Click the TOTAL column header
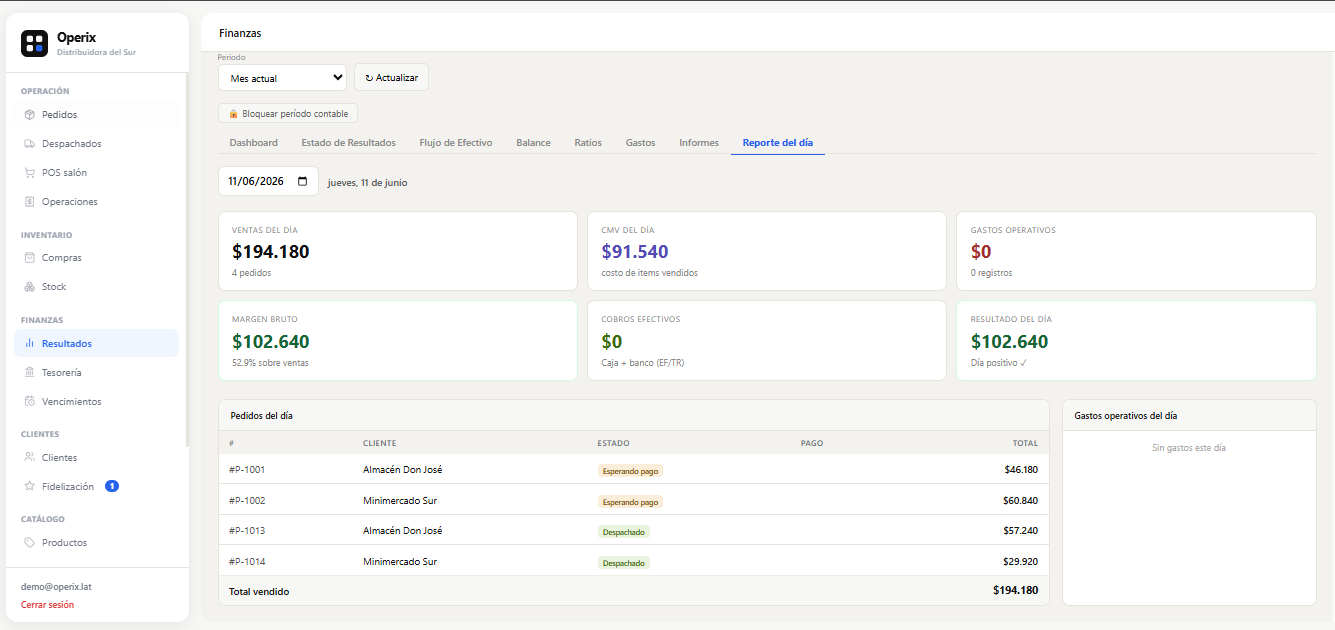Screen dimensions: 1335x630 [x=1025, y=443]
